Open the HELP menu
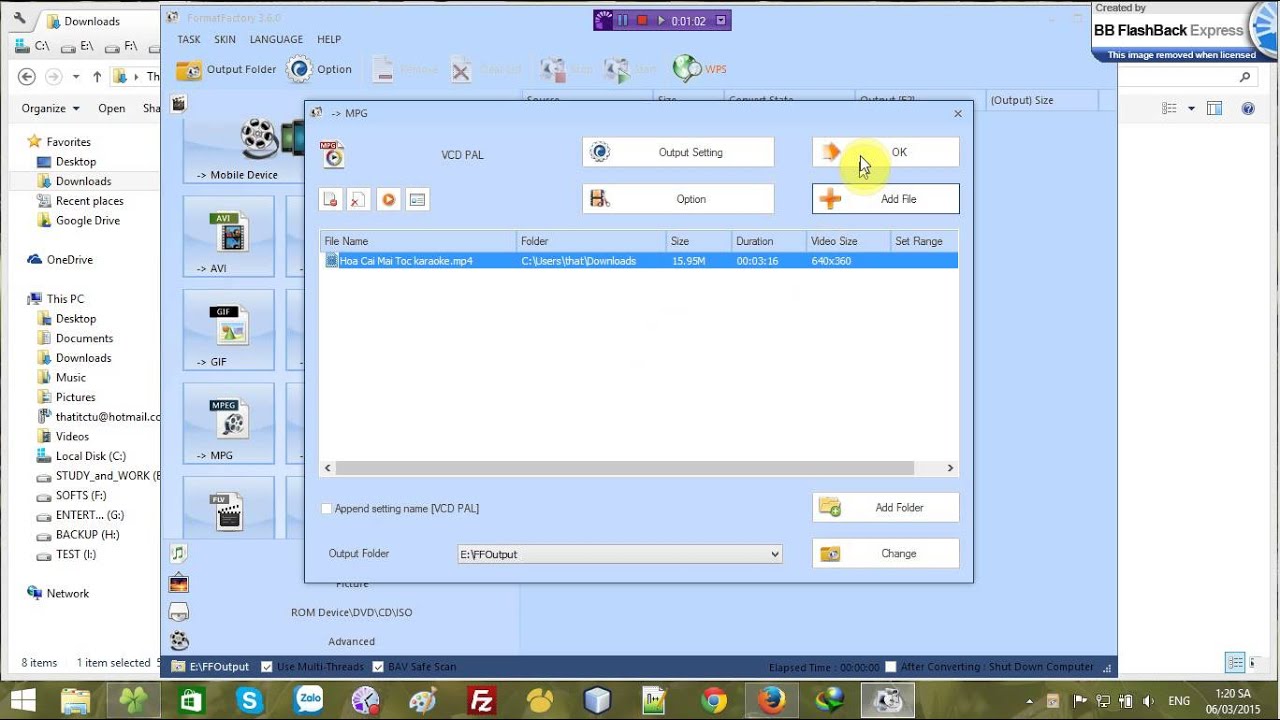The image size is (1280, 720). point(329,39)
